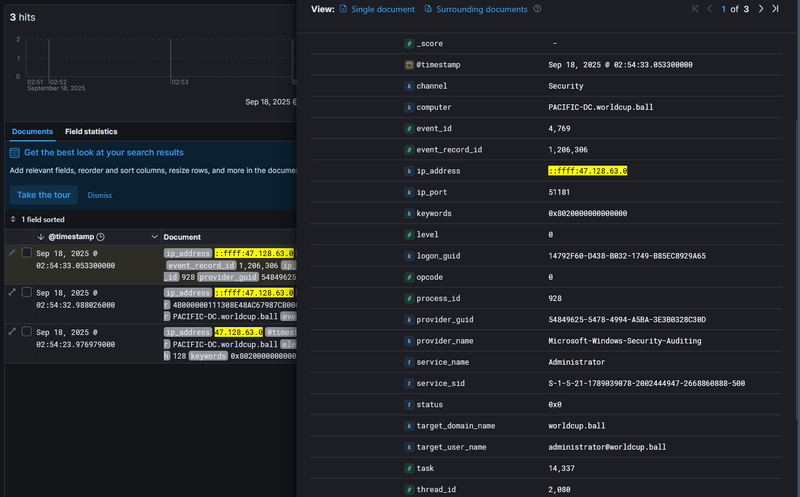Switch to the Field statistics tab
The image size is (800, 497).
[x=91, y=131]
